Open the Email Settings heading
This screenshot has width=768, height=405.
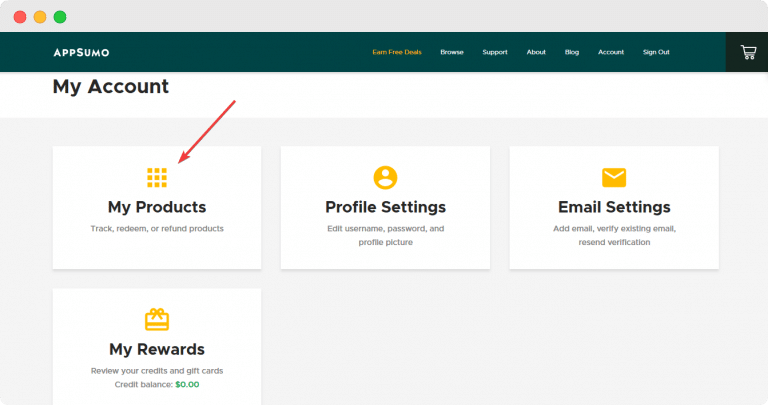614,207
